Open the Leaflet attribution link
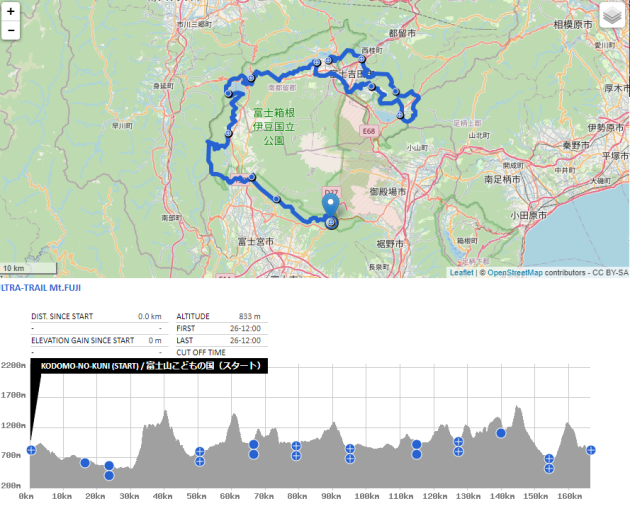Viewport: 630px width, 506px height. coord(461,272)
